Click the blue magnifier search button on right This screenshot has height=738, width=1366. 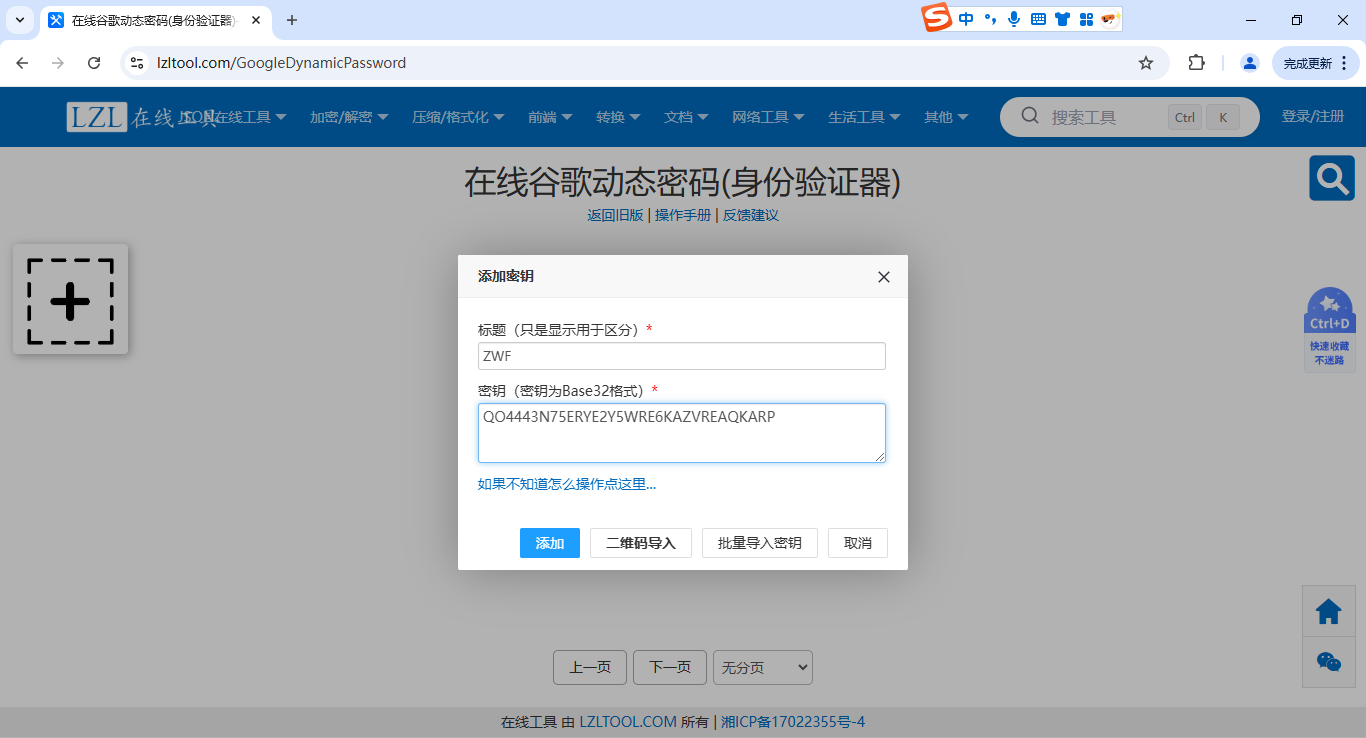(x=1332, y=178)
